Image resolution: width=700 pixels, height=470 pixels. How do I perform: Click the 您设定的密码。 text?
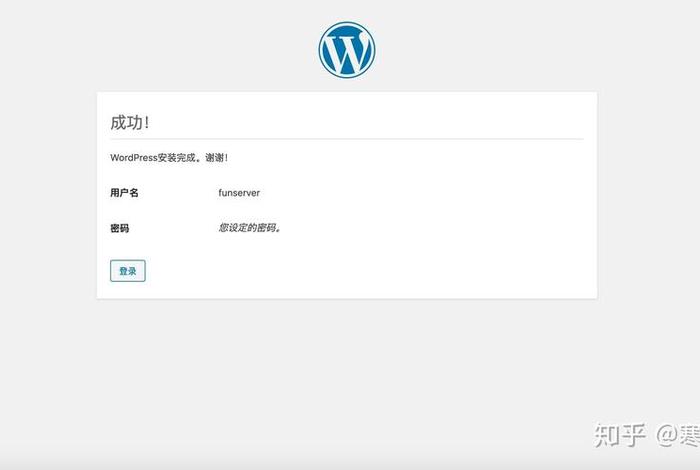(x=250, y=228)
